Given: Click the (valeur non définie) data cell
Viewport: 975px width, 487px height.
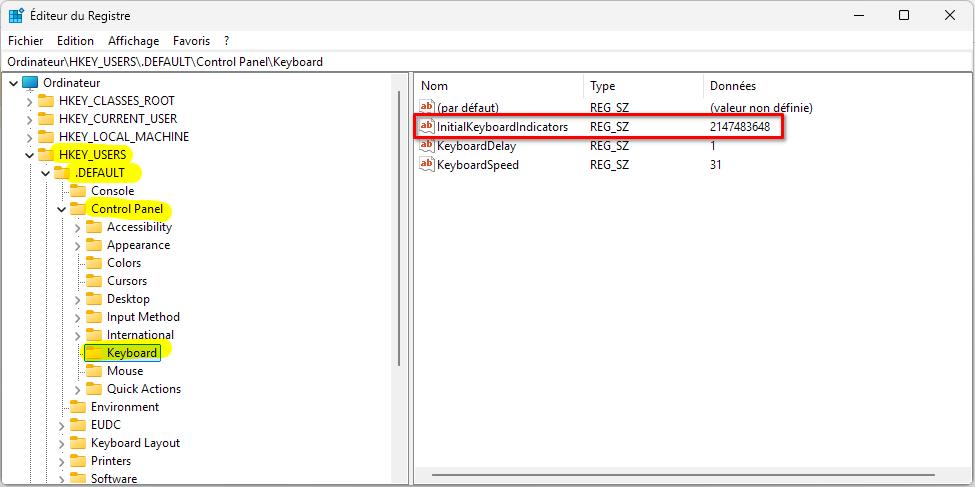Looking at the screenshot, I should point(761,108).
